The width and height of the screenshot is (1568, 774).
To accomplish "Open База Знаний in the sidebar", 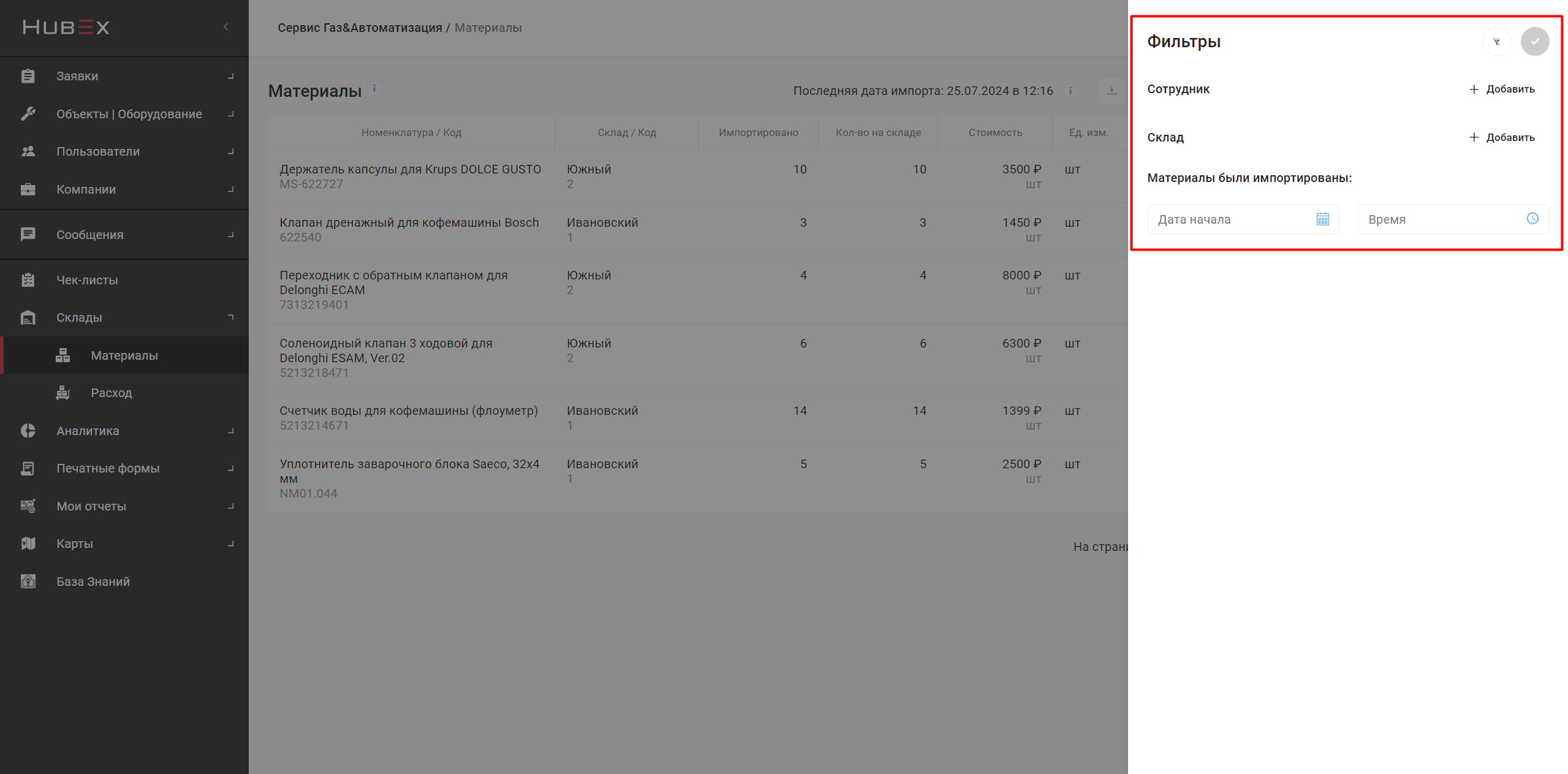I will click(93, 582).
